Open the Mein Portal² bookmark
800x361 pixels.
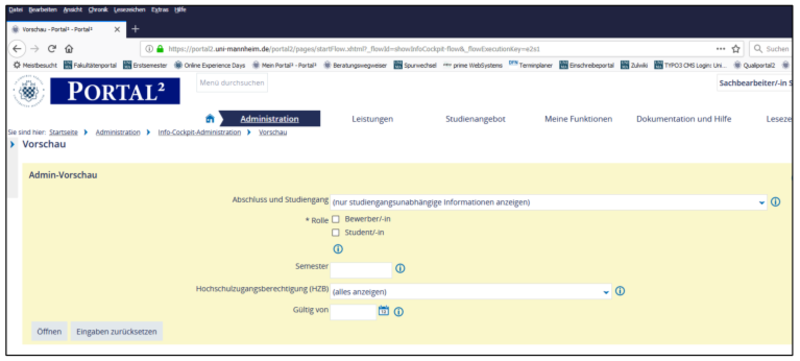click(x=285, y=65)
